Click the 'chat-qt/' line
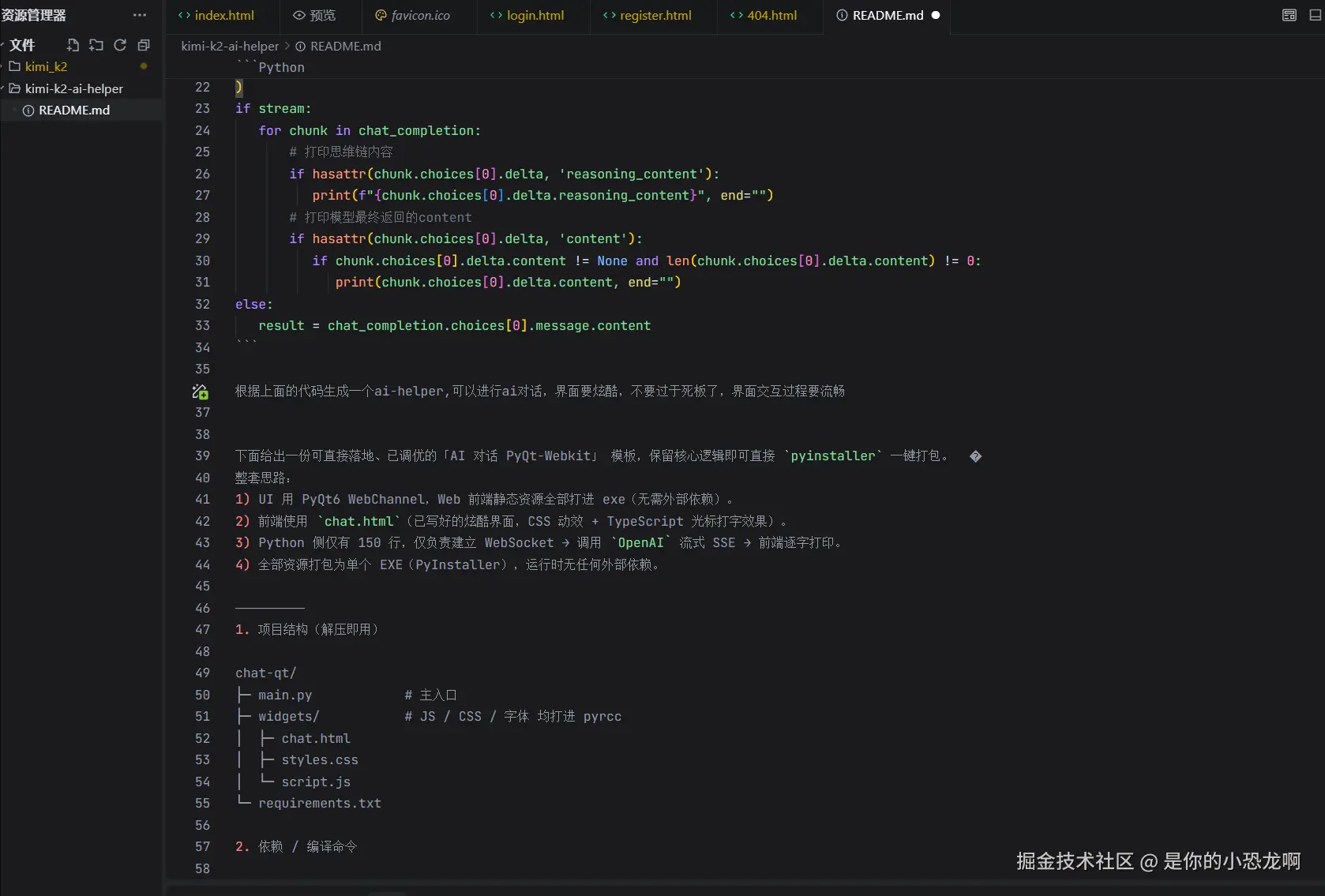 click(x=265, y=673)
